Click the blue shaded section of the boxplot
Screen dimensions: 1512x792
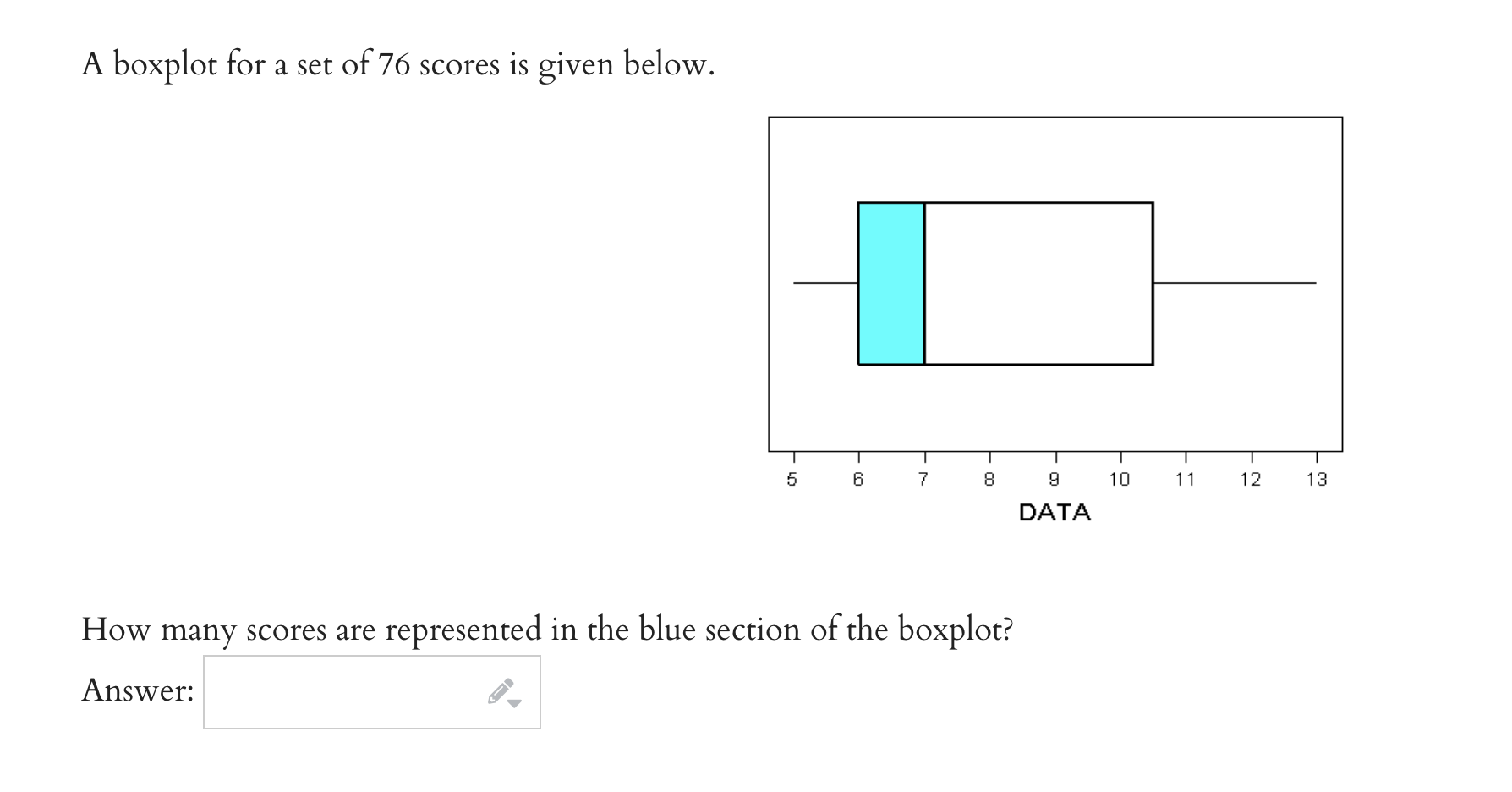tap(890, 283)
